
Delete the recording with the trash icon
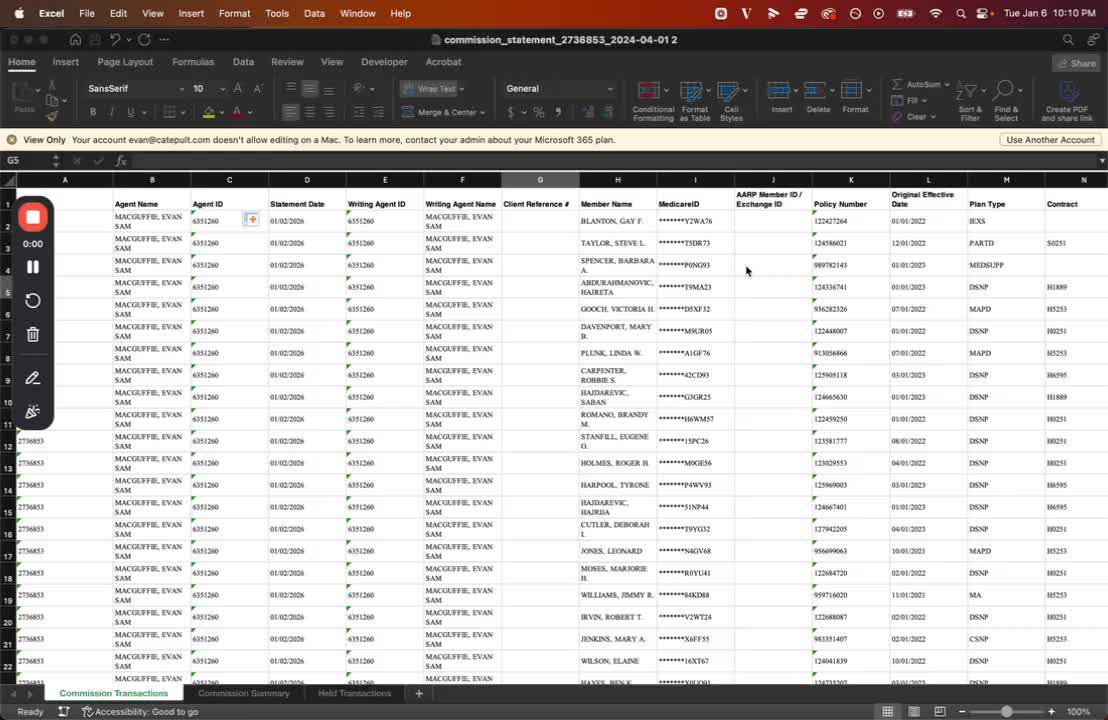coord(33,334)
